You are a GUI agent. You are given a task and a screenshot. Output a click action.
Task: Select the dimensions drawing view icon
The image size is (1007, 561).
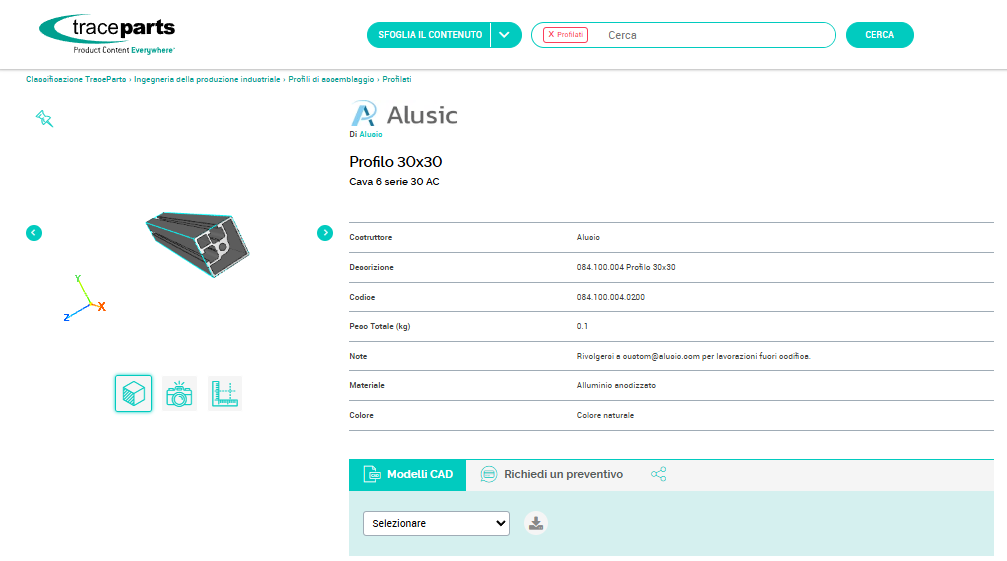coord(225,393)
